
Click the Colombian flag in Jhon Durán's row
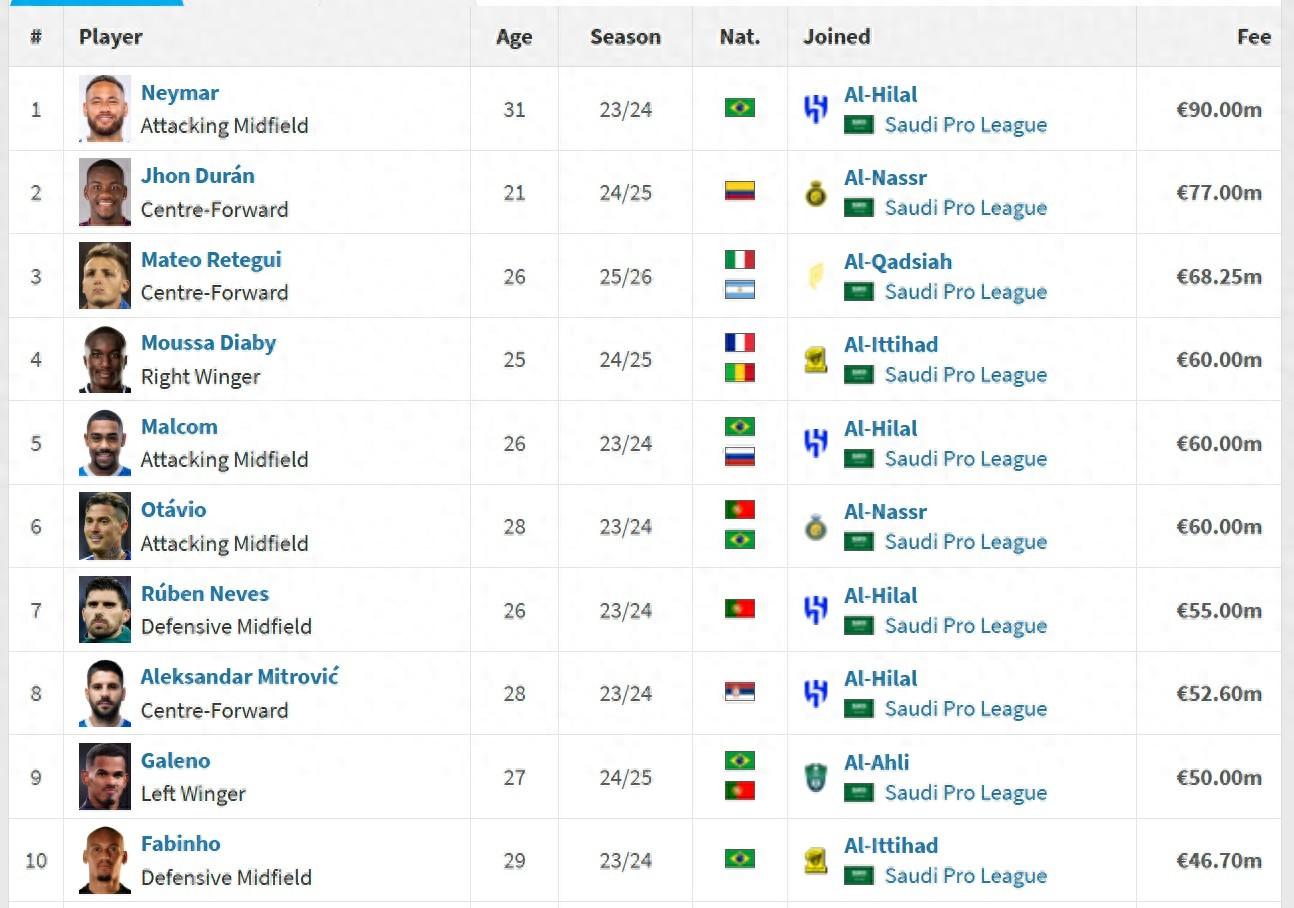tap(739, 191)
